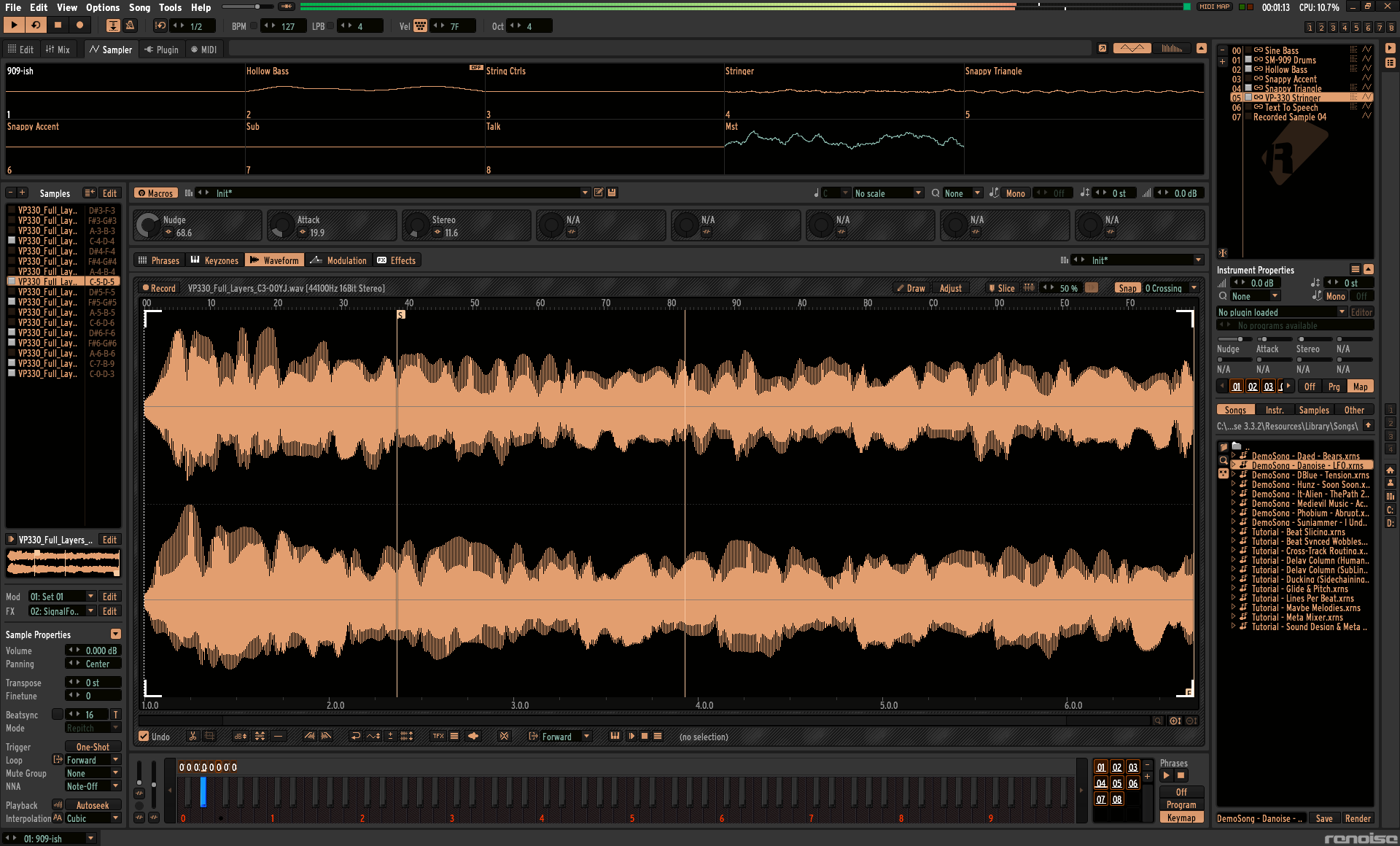Open the No plugin loaded dropdown
This screenshot has width=1400, height=846.
pos(1281,312)
